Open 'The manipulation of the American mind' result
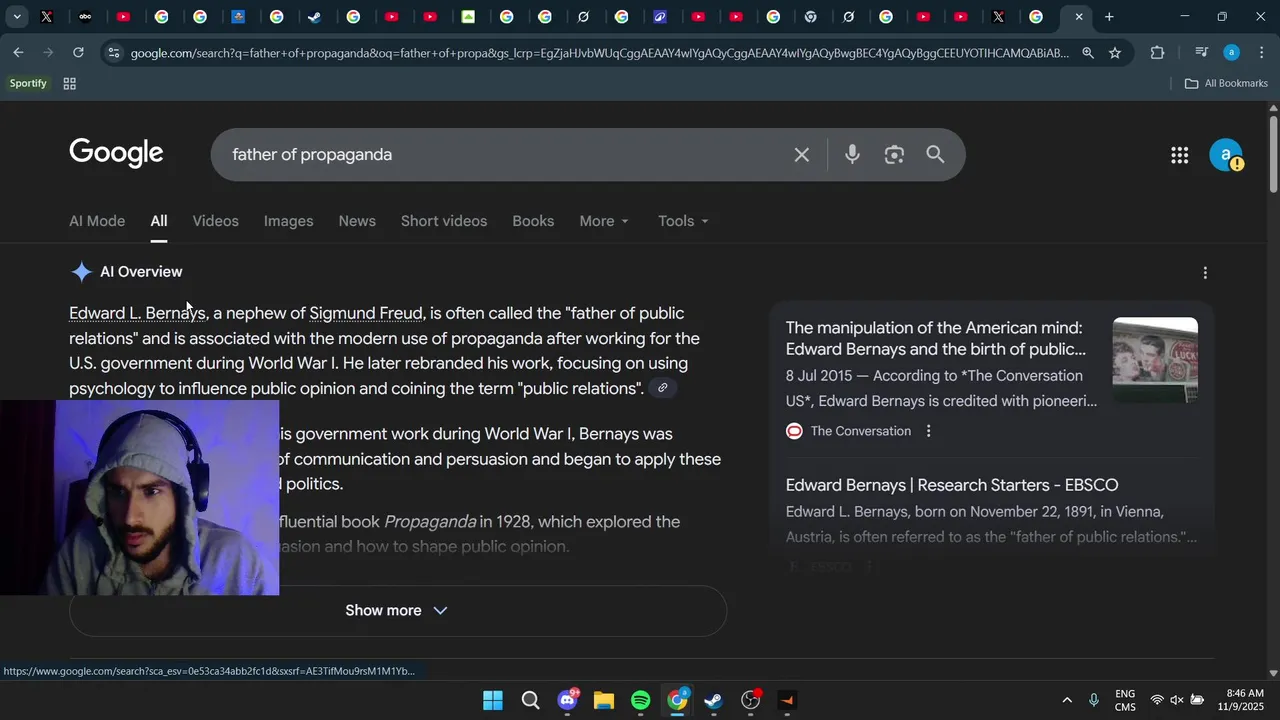The height and width of the screenshot is (720, 1280). coord(935,339)
